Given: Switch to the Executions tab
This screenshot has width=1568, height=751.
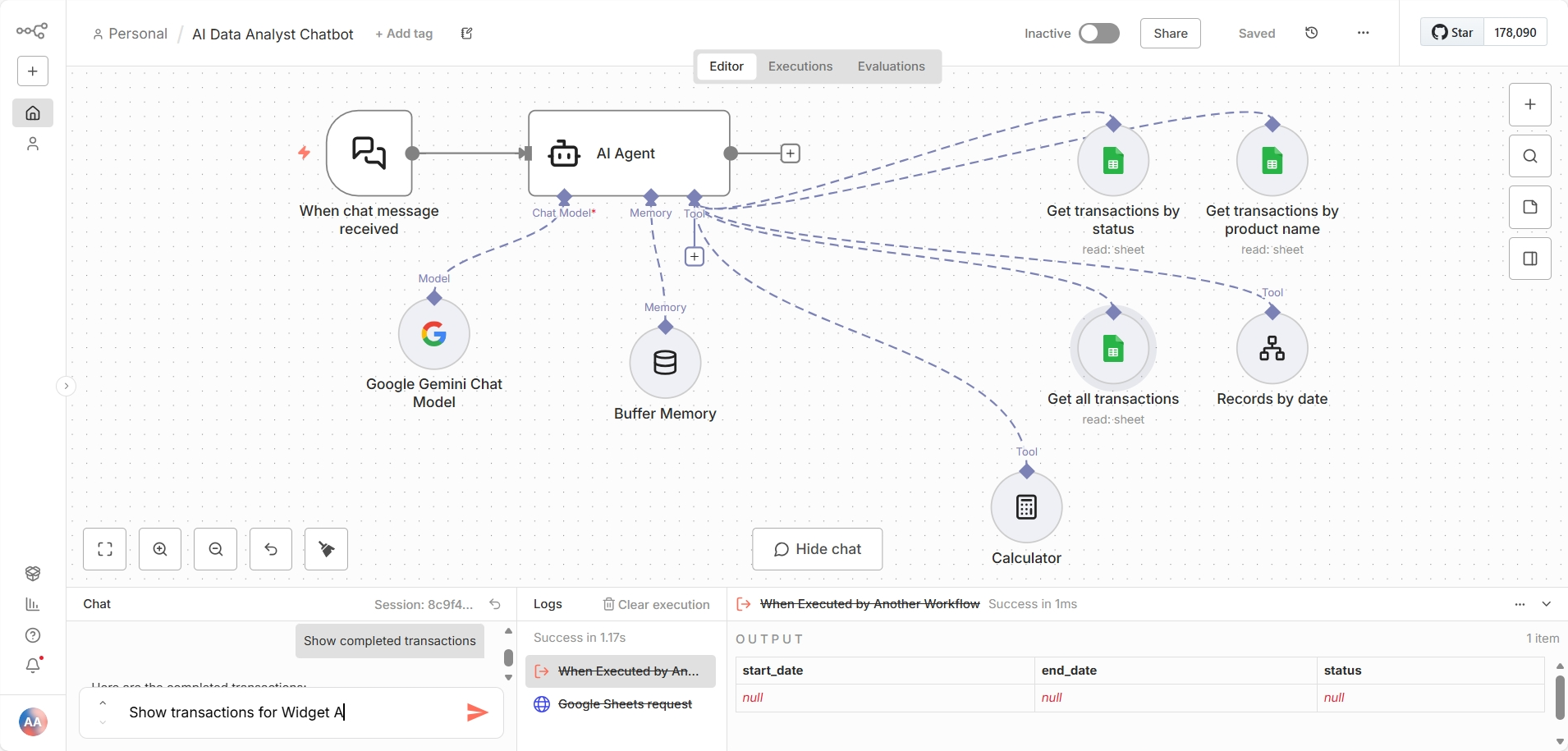Looking at the screenshot, I should click(800, 66).
